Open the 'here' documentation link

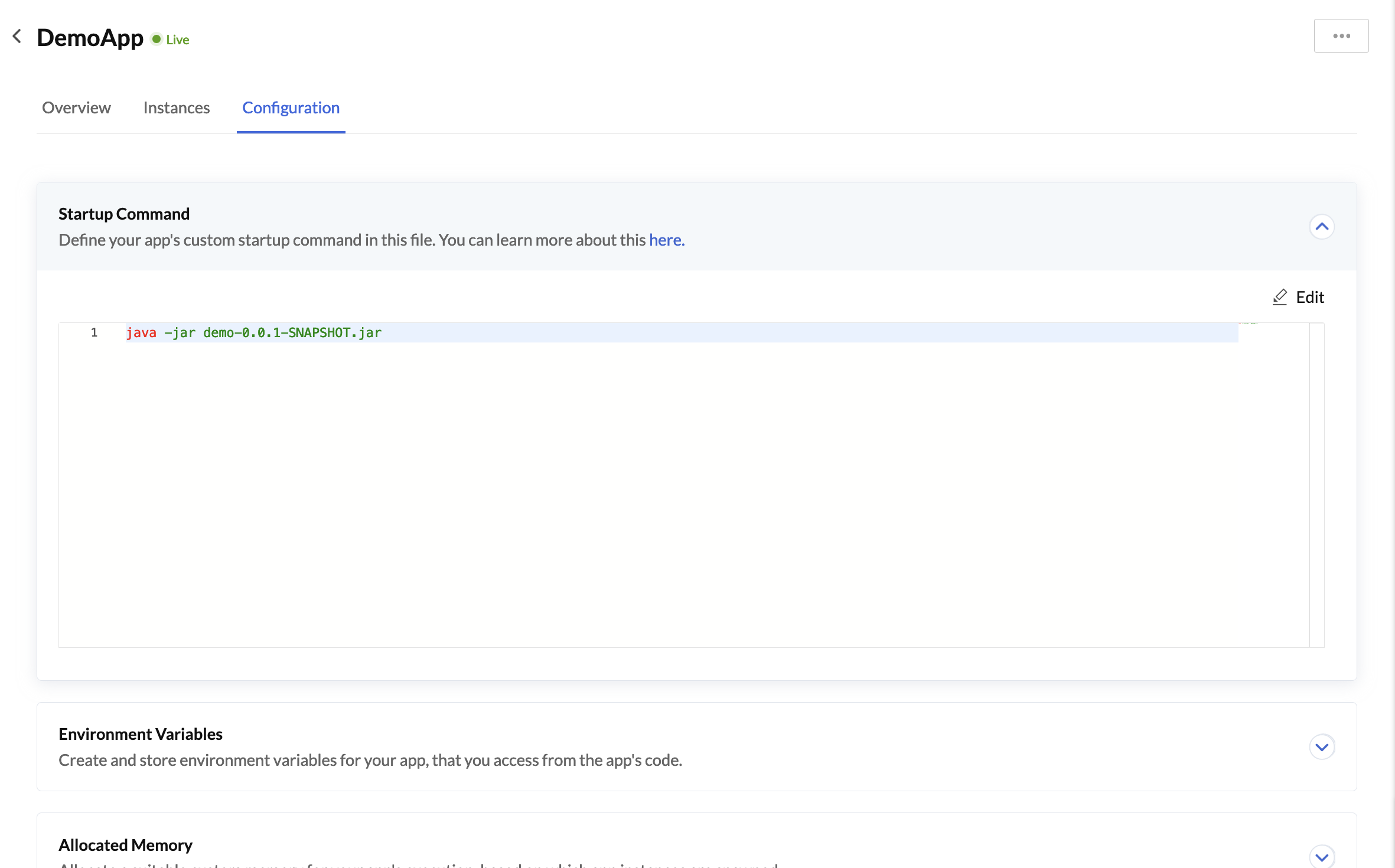click(x=667, y=240)
